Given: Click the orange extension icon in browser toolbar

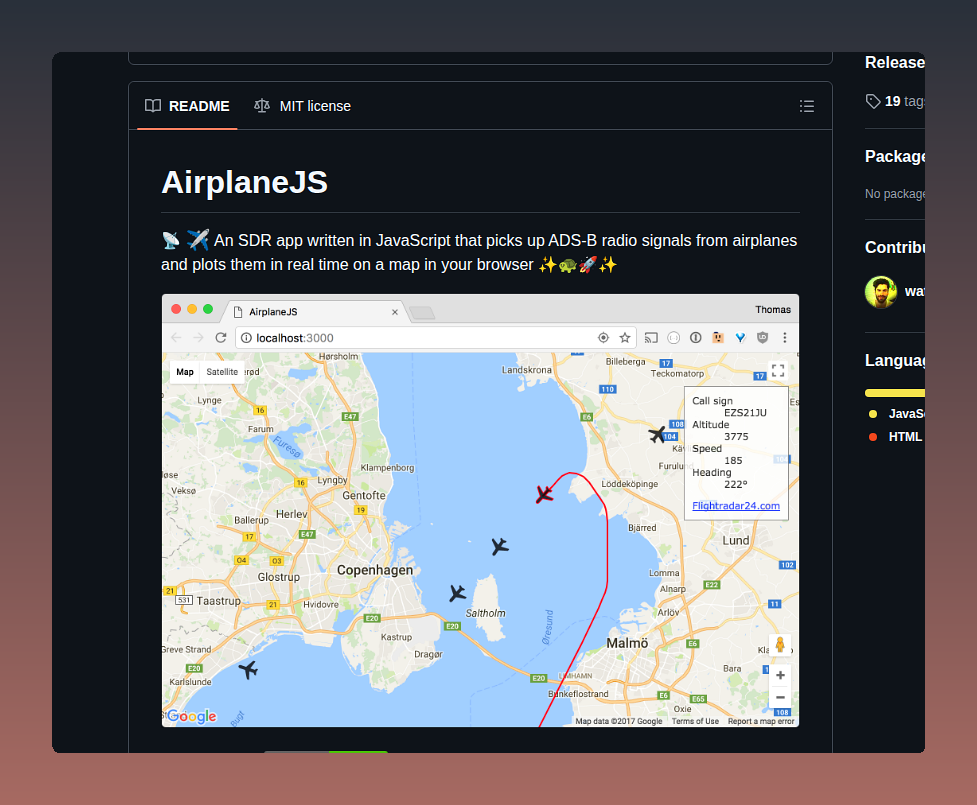Looking at the screenshot, I should 718,338.
